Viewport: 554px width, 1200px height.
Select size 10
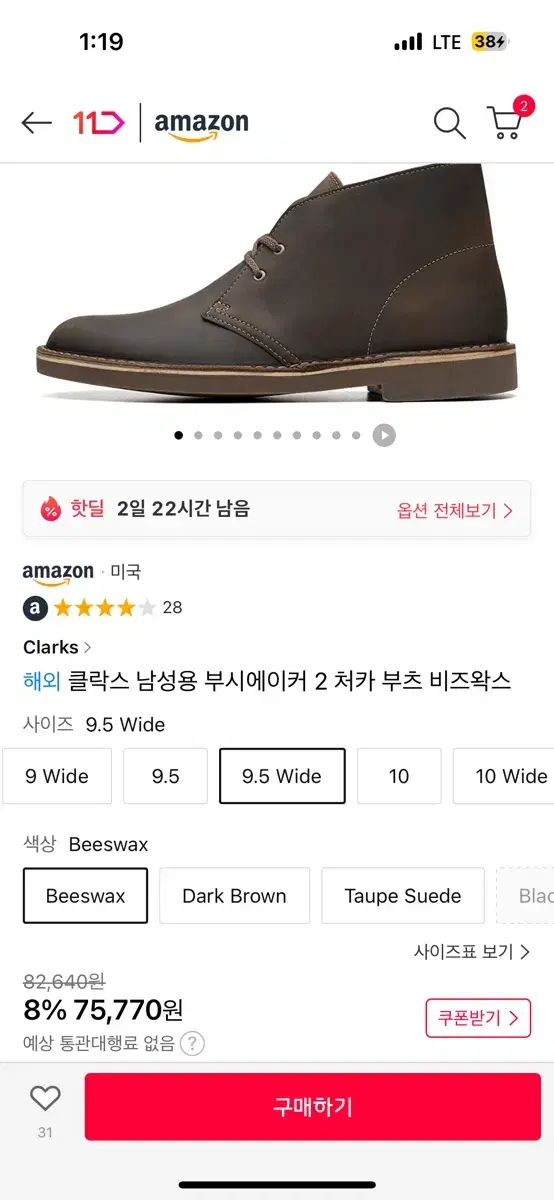click(399, 776)
